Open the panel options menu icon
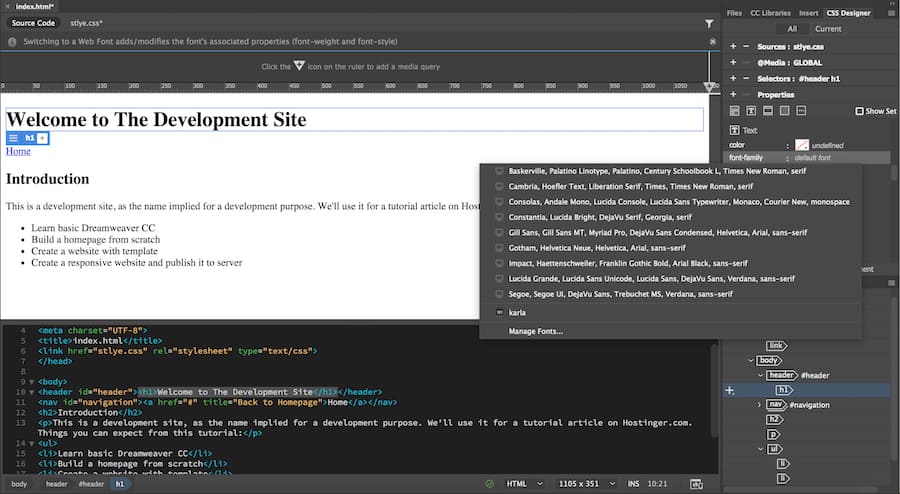Image resolution: width=900 pixels, height=494 pixels. [890, 13]
